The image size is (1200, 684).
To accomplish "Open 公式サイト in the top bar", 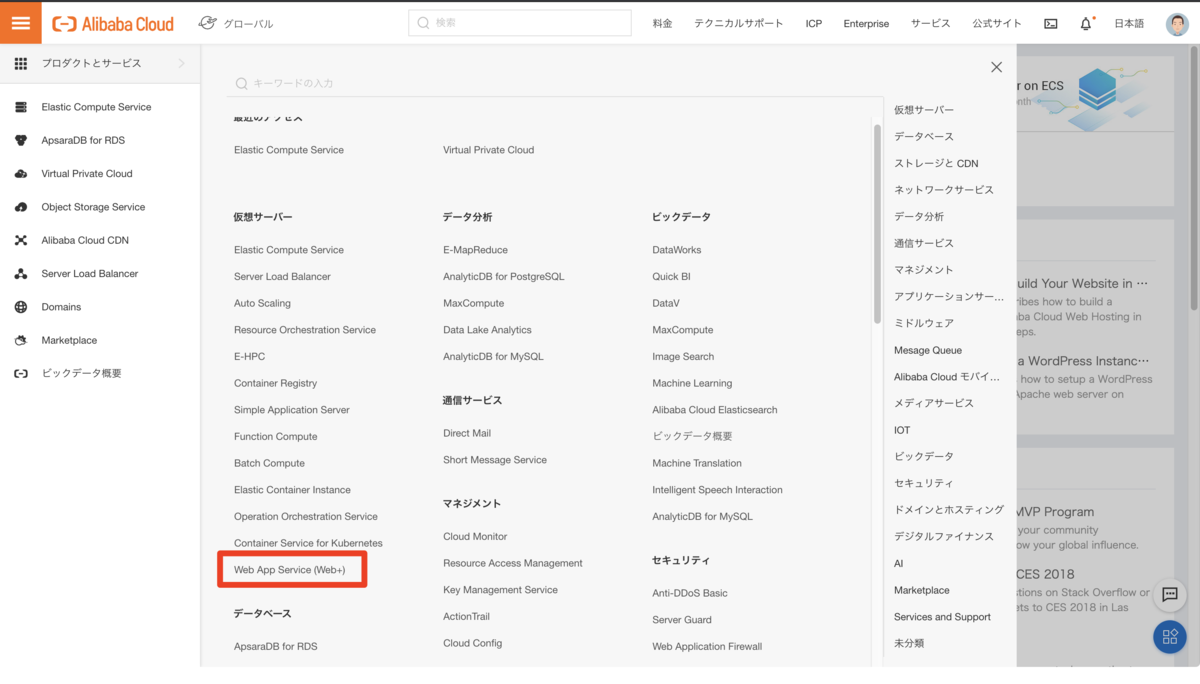I will pos(997,23).
